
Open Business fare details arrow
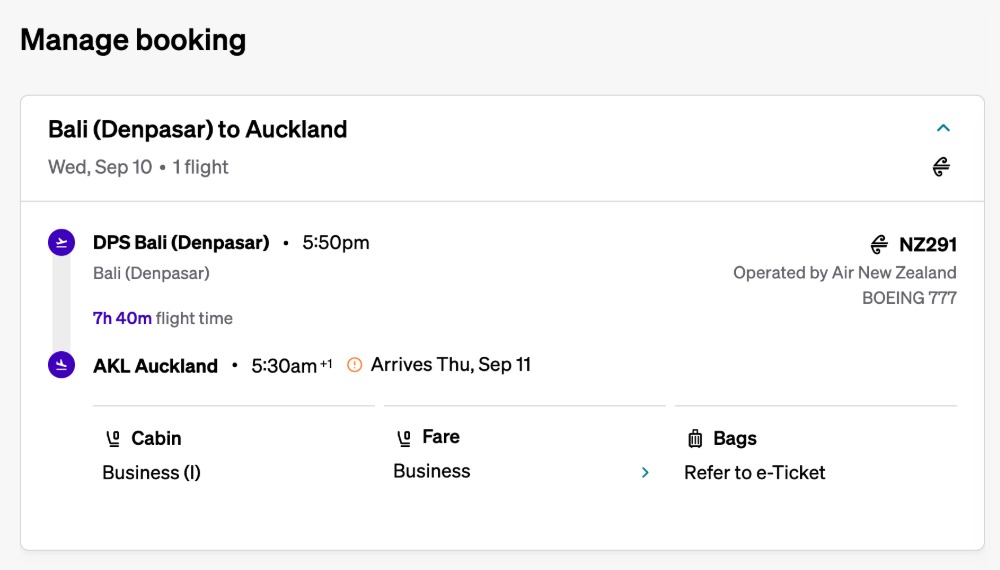coord(645,472)
